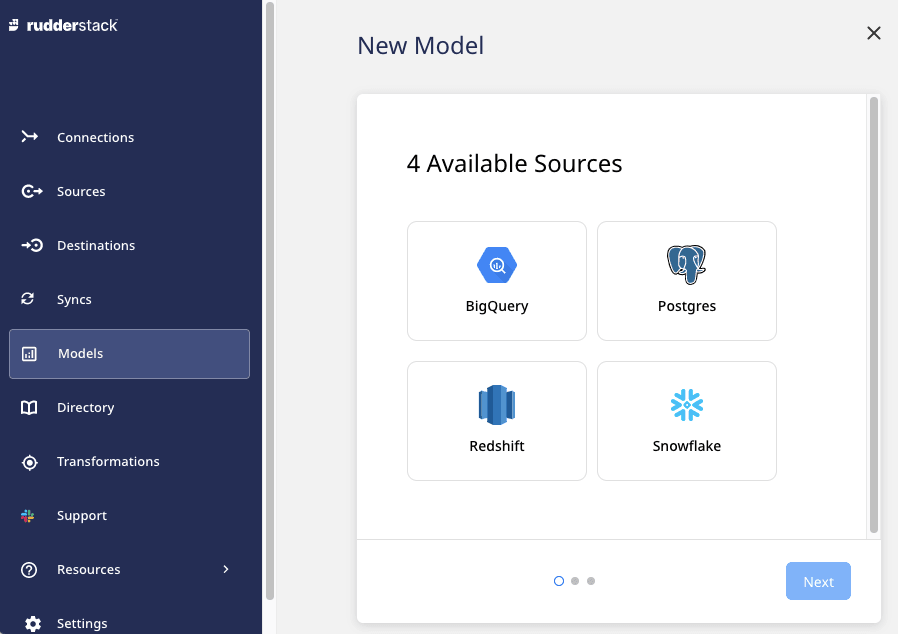Pick the Snowflake source card
Image resolution: width=898 pixels, height=634 pixels.
(686, 421)
